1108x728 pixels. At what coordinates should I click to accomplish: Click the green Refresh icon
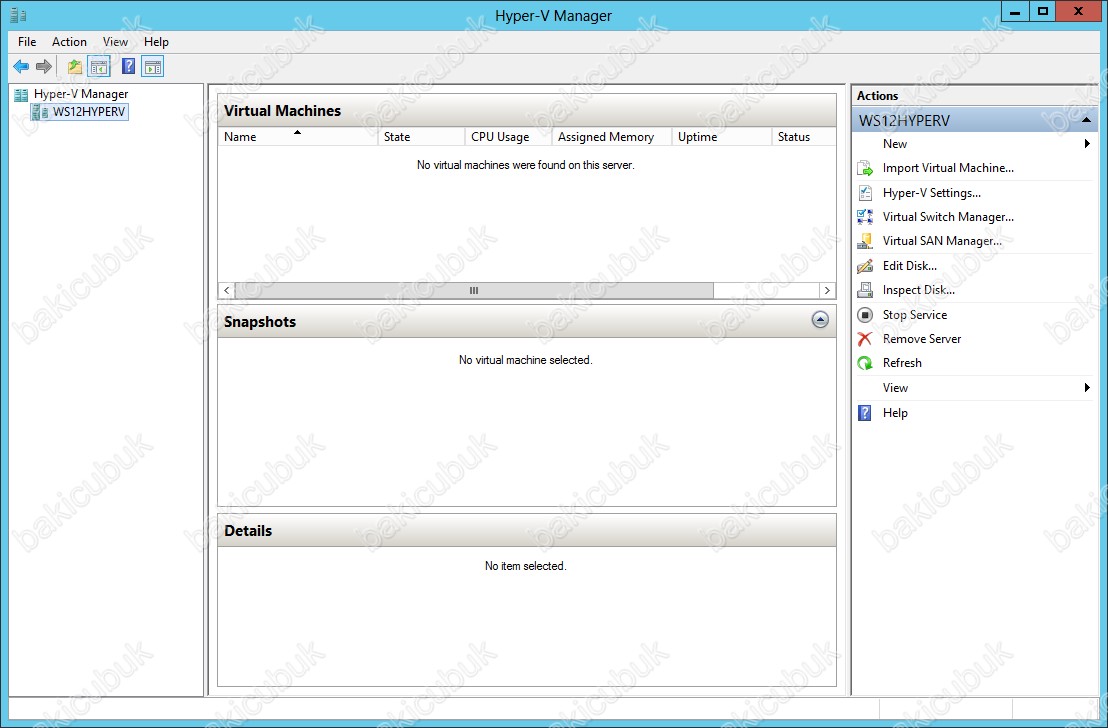pos(865,363)
